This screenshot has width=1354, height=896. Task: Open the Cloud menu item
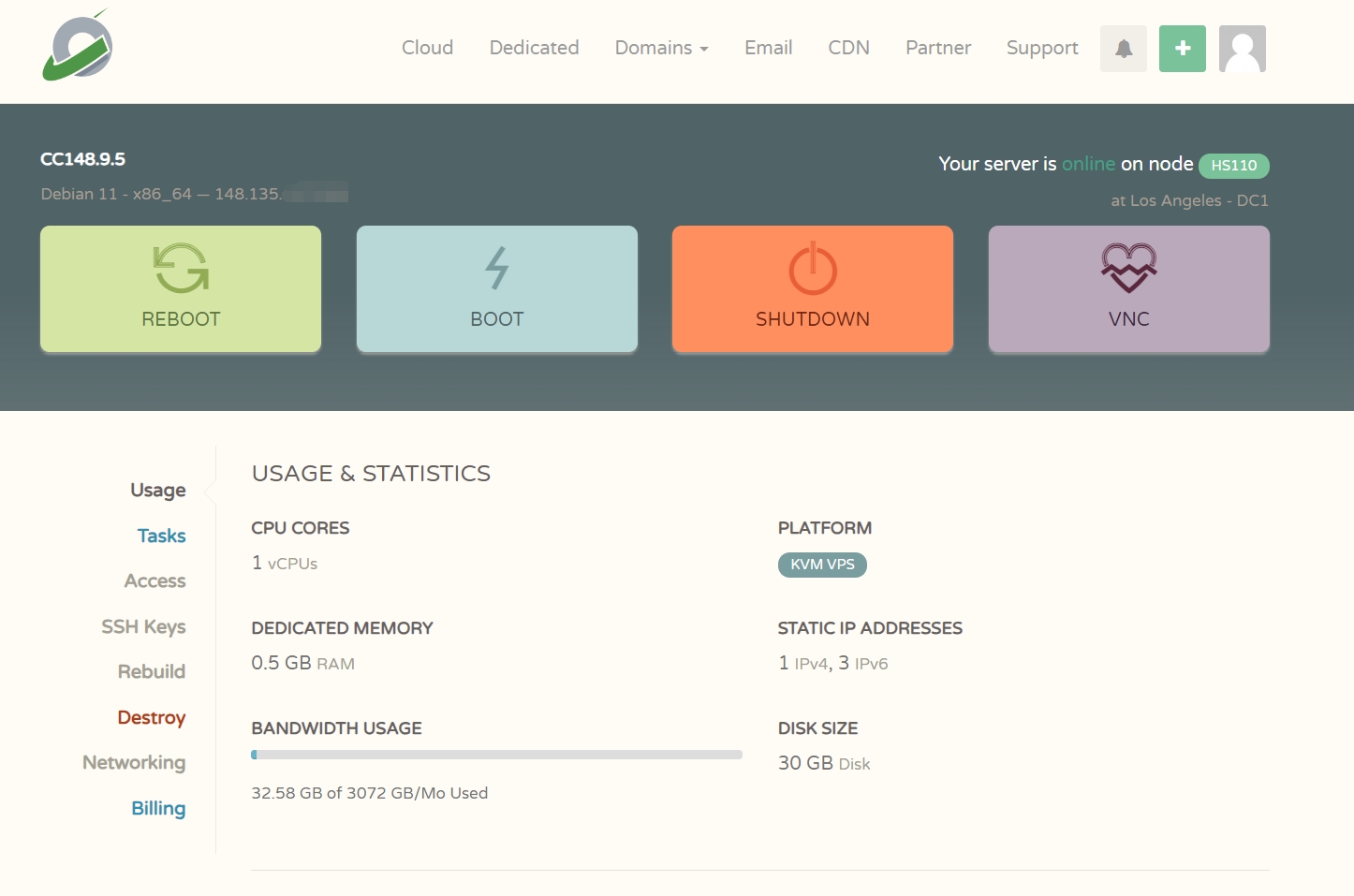427,48
